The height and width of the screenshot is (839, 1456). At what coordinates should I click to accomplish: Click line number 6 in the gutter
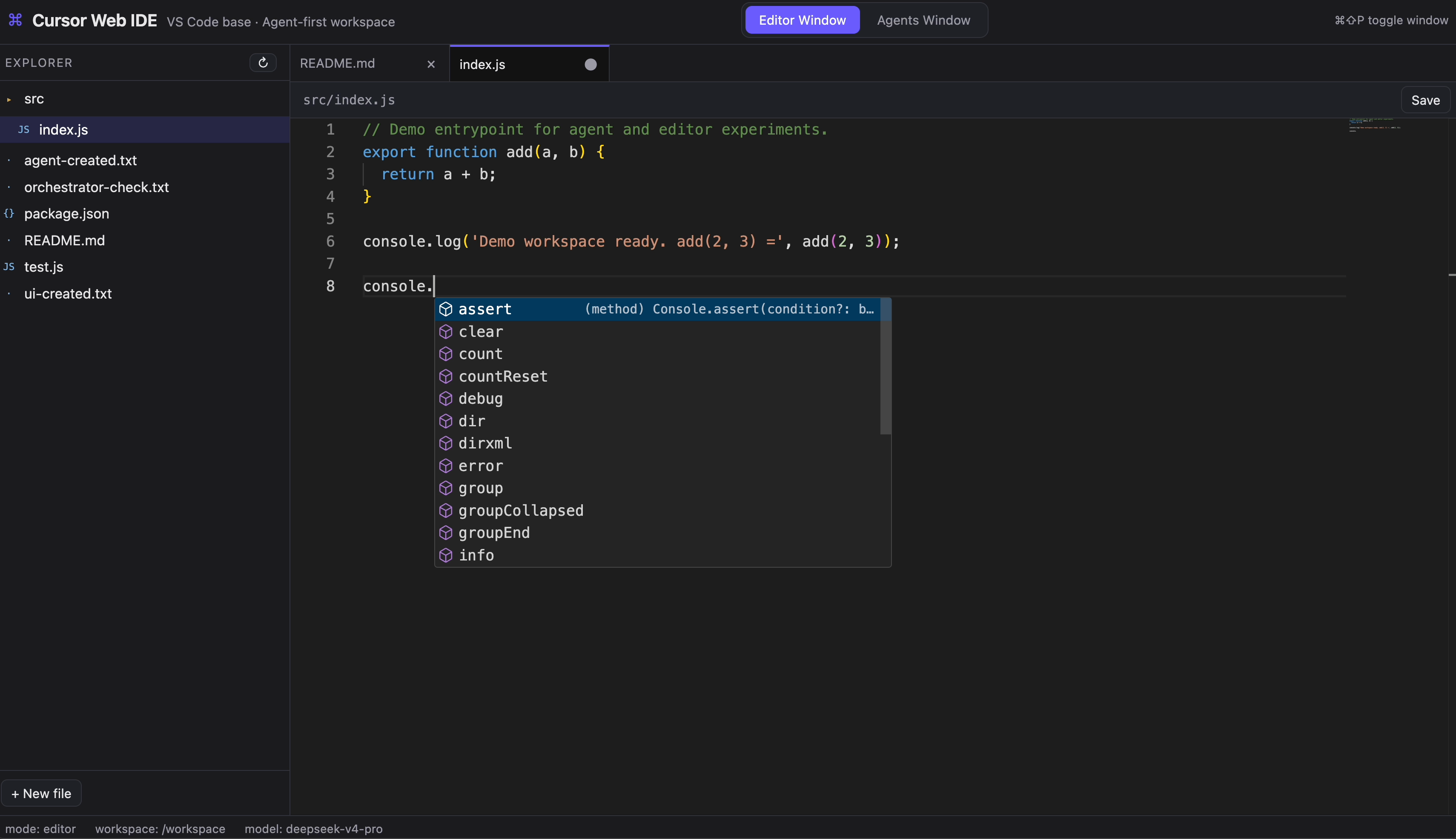[330, 241]
